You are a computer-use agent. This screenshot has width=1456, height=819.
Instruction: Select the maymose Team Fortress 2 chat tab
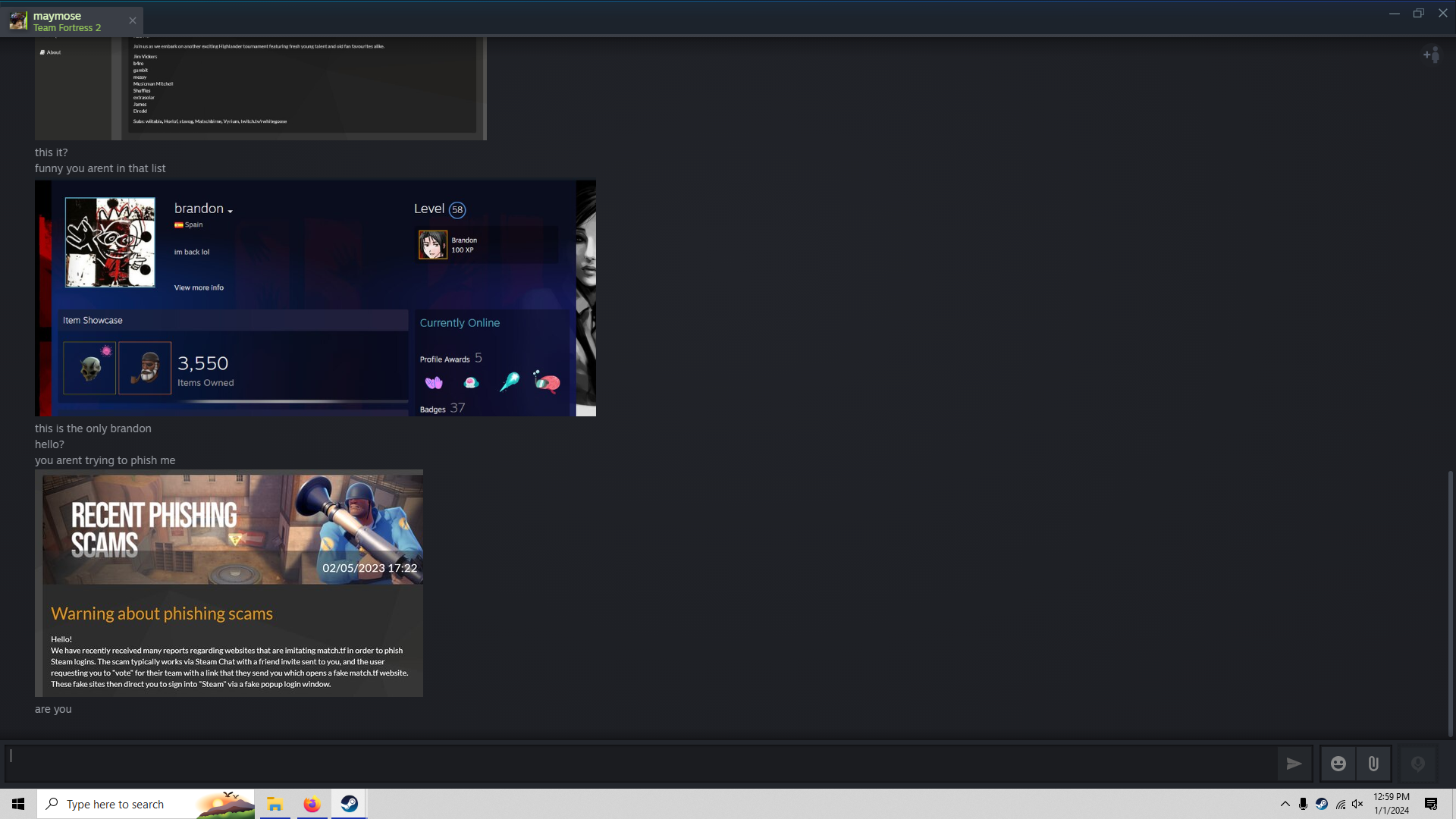click(68, 20)
